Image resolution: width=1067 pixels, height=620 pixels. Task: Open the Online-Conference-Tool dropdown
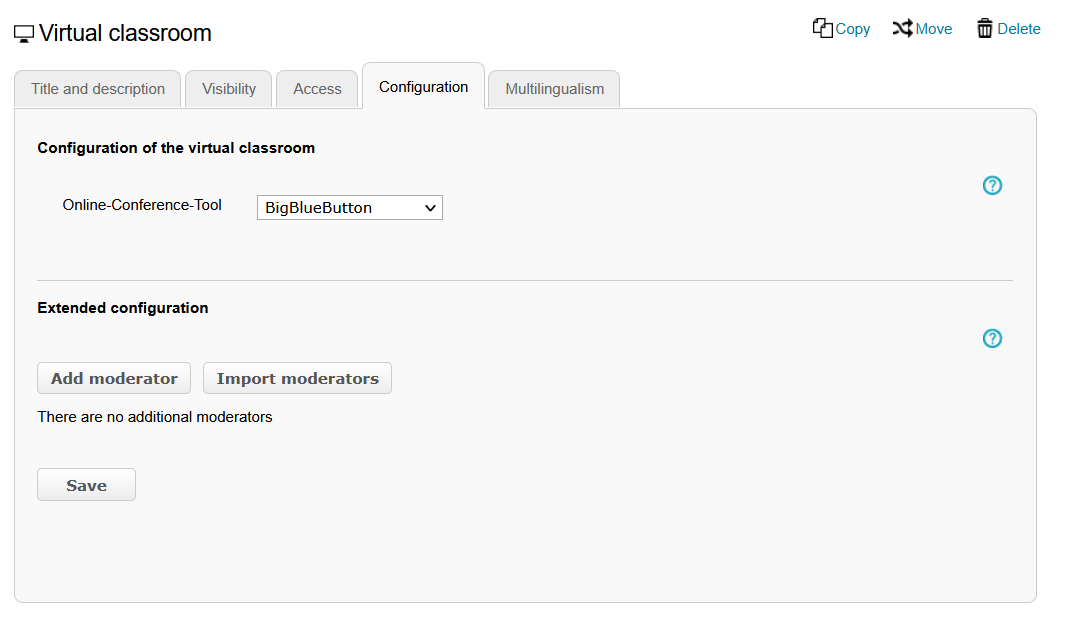(x=349, y=207)
